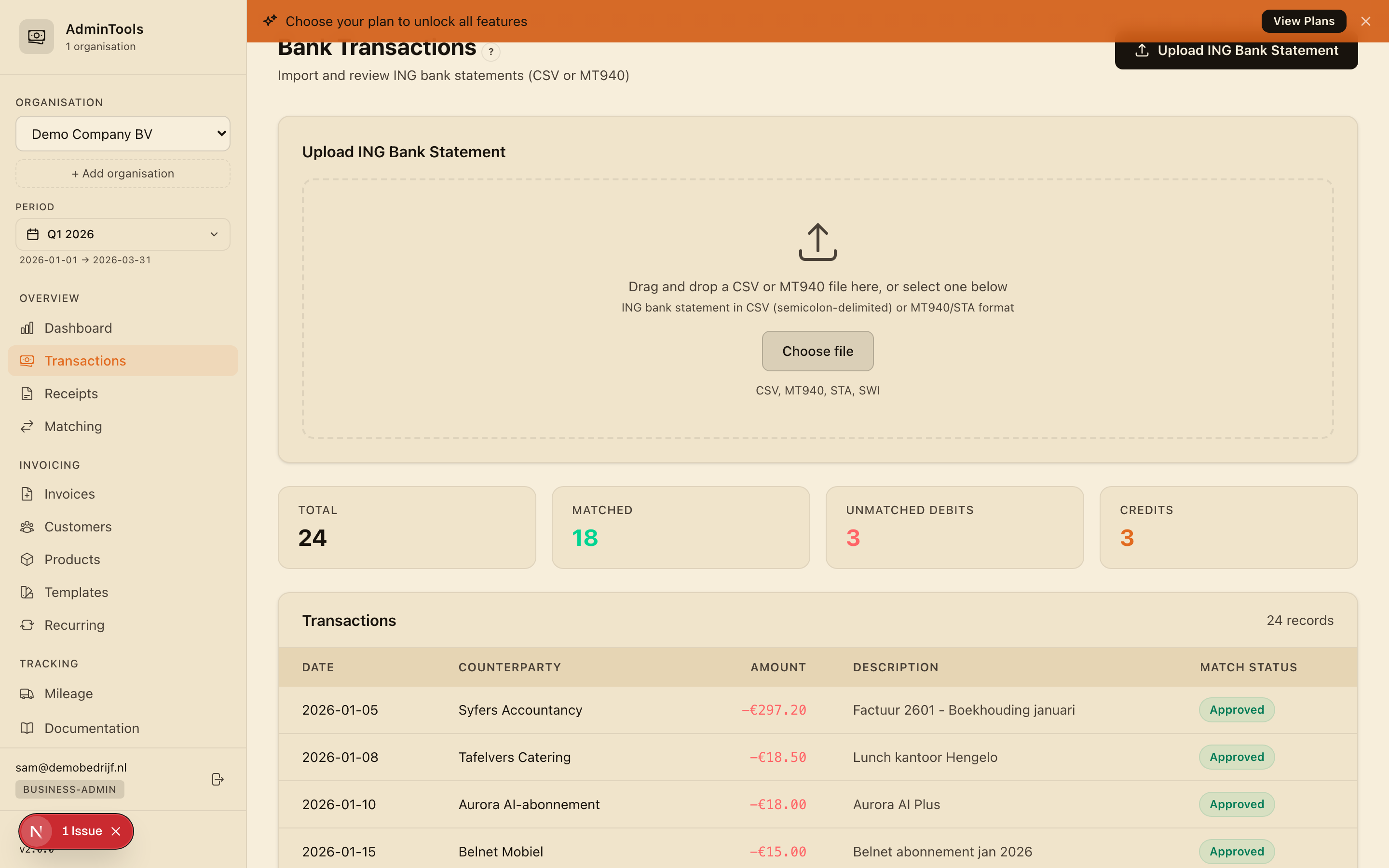Open the Mileage tracking page
This screenshot has height=868, width=1389.
(x=123, y=693)
